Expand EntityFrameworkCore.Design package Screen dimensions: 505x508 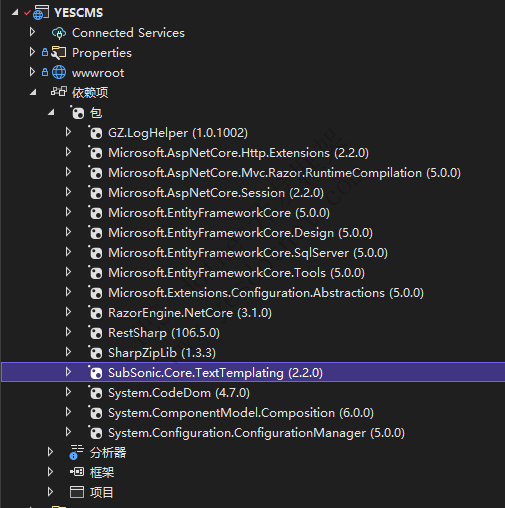68,232
